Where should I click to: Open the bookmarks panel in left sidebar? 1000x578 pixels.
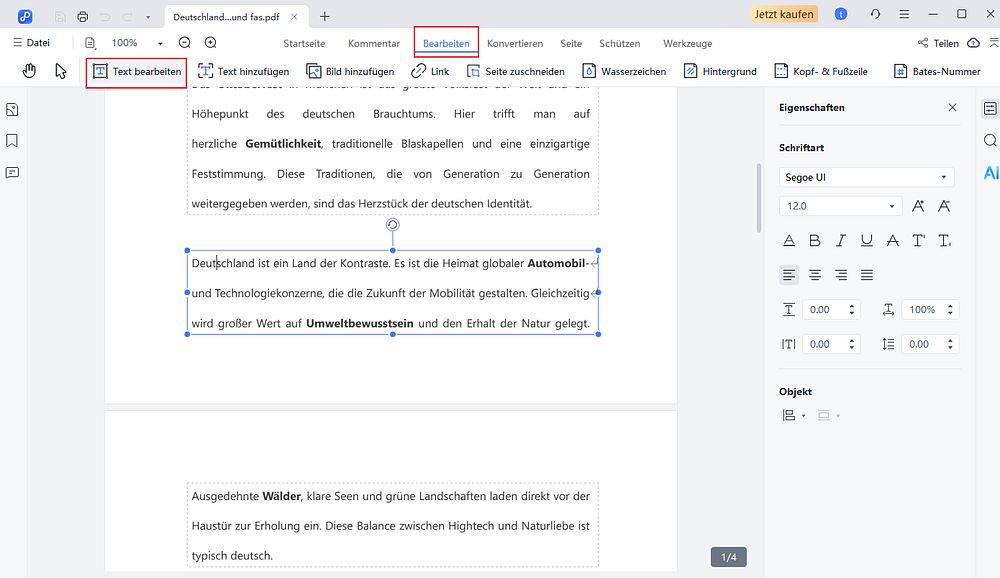(x=12, y=140)
